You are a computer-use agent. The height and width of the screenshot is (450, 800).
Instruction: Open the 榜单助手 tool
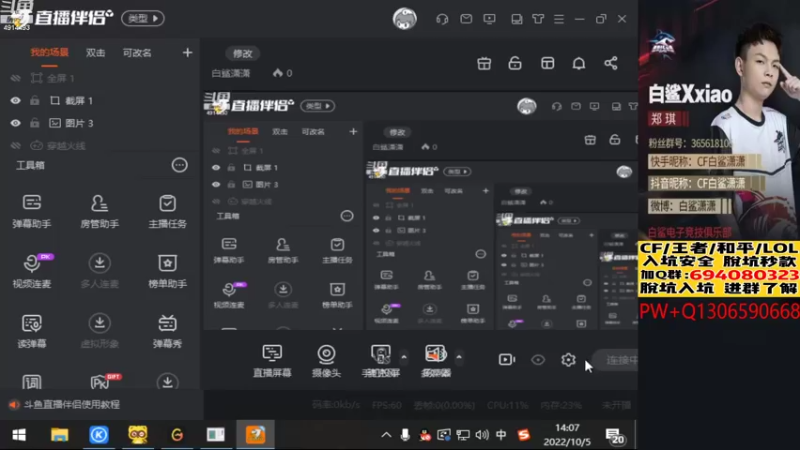(x=167, y=271)
